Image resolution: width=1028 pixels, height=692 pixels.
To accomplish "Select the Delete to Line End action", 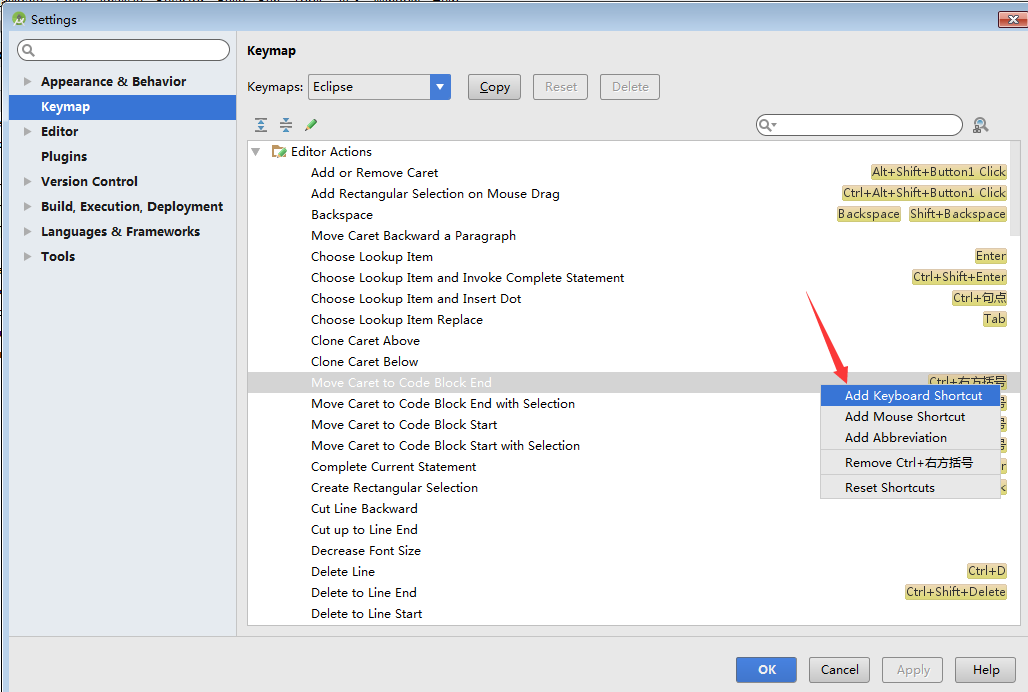I will pyautogui.click(x=364, y=592).
